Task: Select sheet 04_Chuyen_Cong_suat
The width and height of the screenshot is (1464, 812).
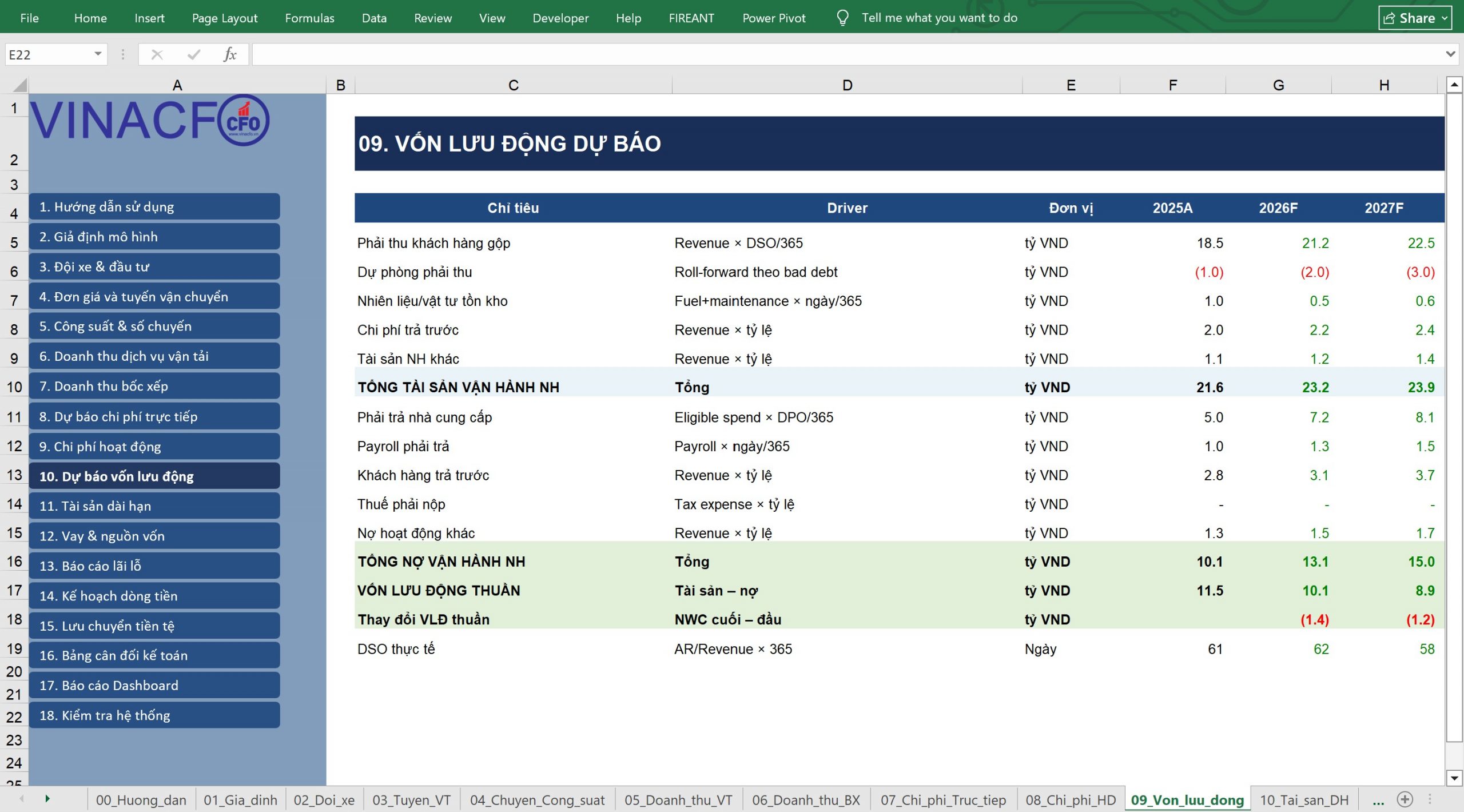Action: (x=537, y=800)
